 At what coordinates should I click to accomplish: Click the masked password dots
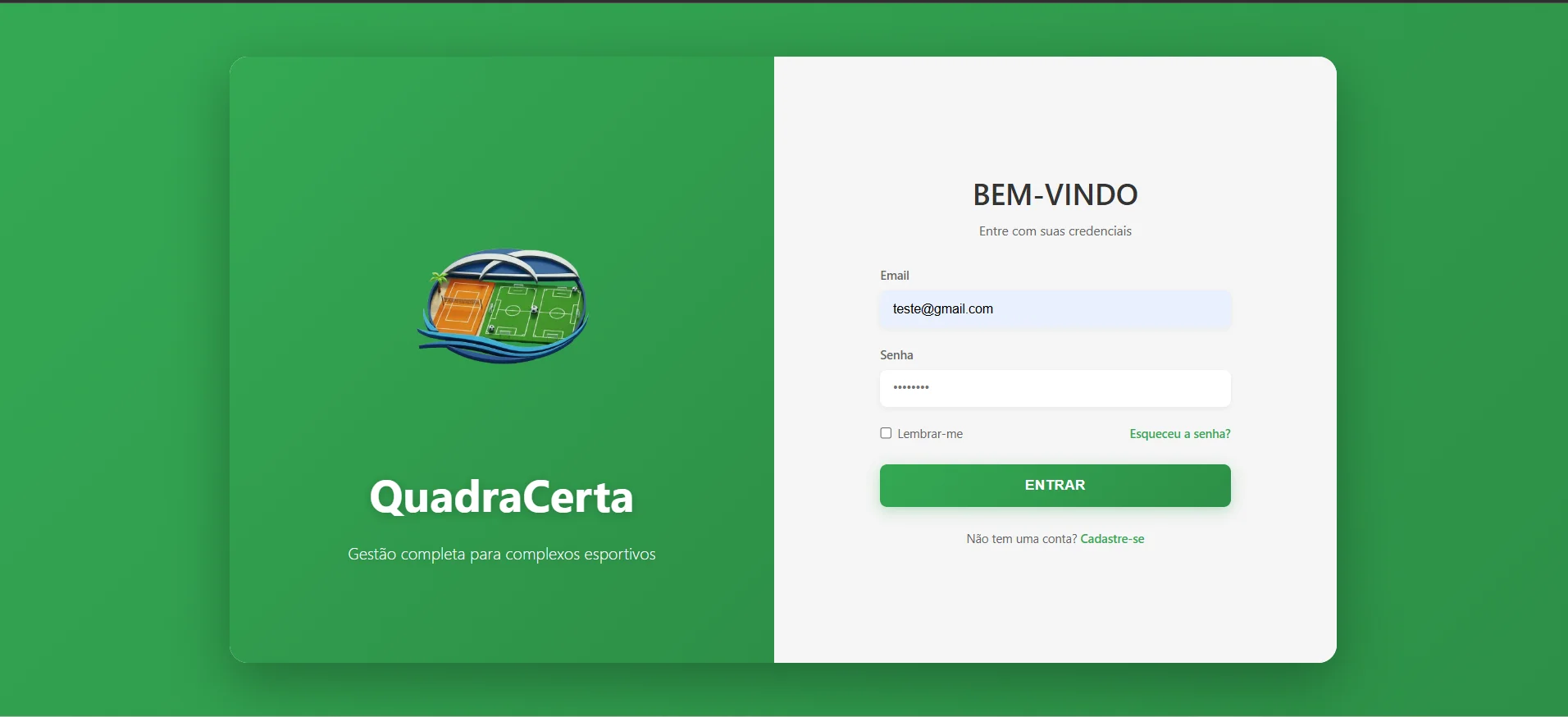[x=911, y=387]
